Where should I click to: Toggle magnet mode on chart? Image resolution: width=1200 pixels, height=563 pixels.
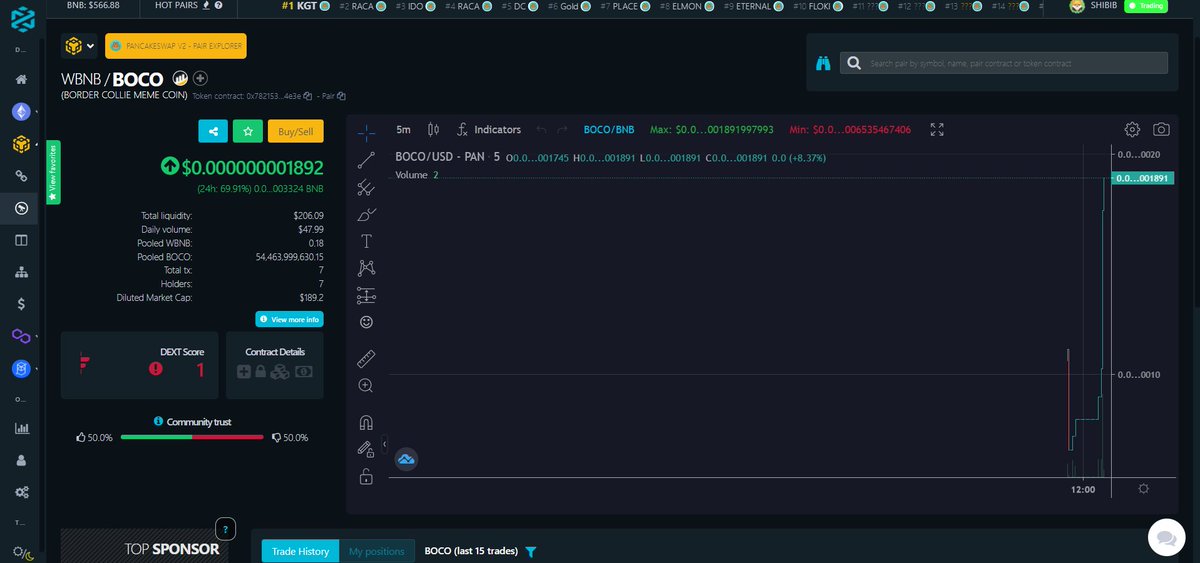coord(366,422)
